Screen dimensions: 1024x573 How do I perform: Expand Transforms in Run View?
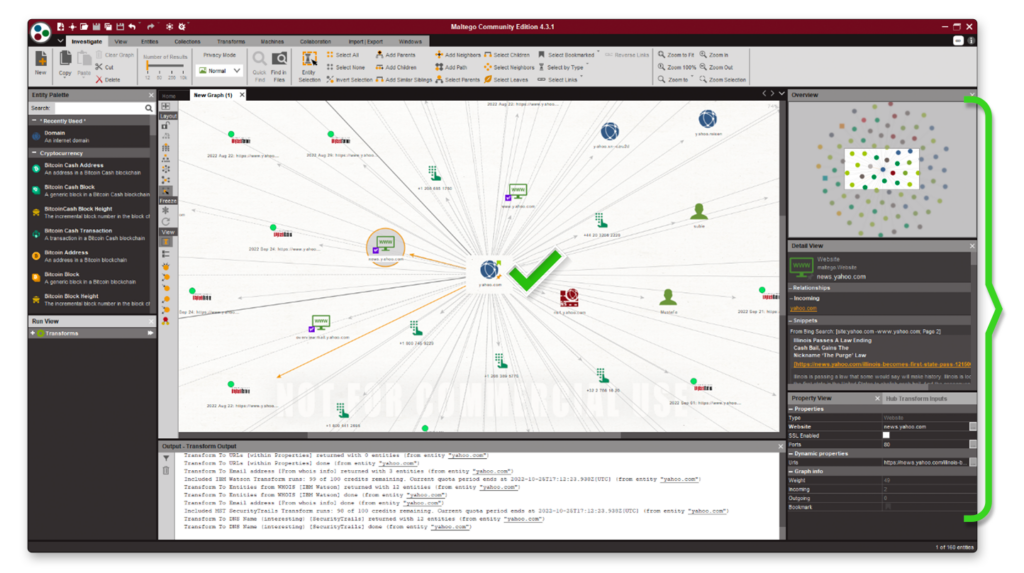coord(33,333)
